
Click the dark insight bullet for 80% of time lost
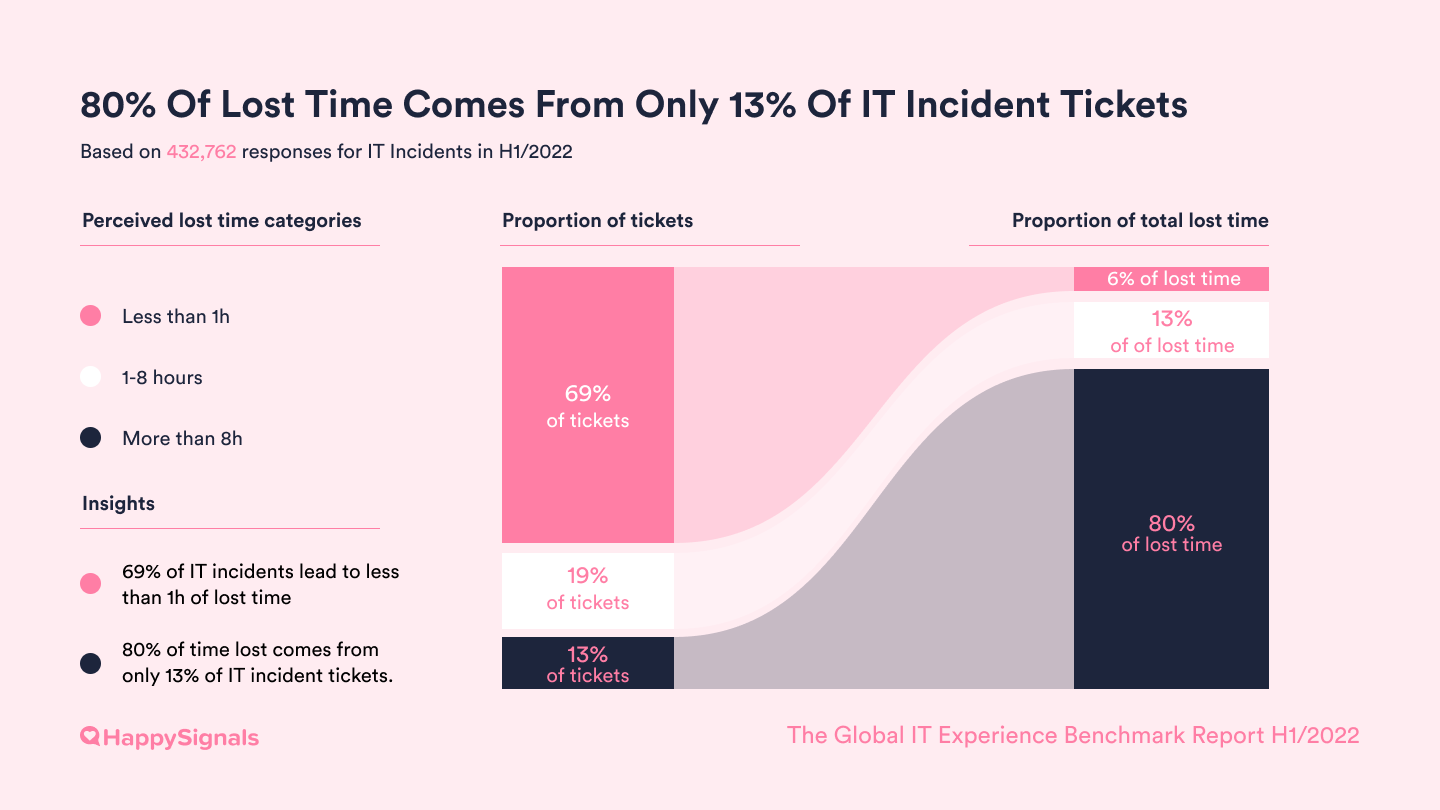[x=91, y=662]
